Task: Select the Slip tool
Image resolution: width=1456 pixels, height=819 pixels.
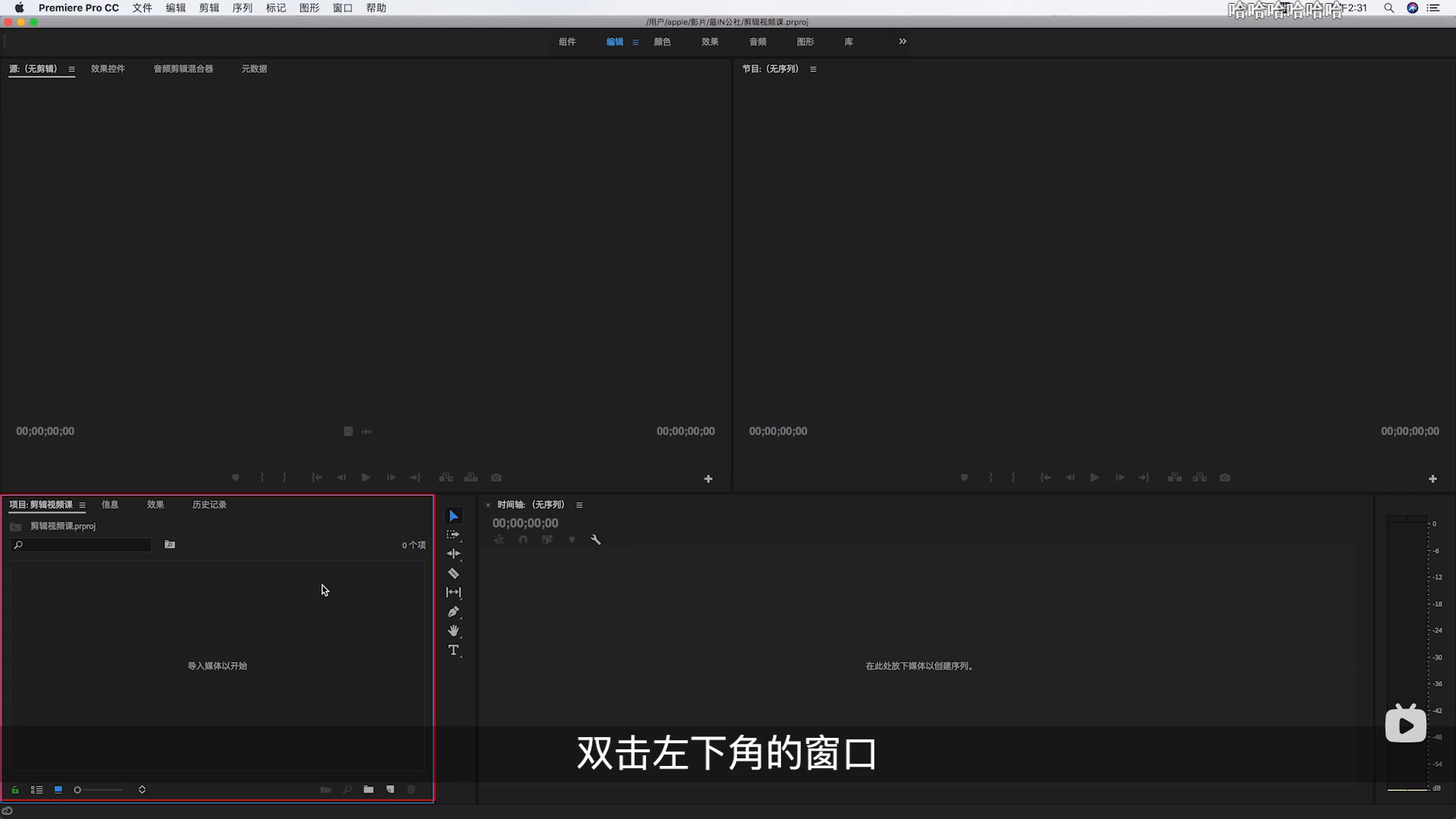Action: tap(453, 592)
